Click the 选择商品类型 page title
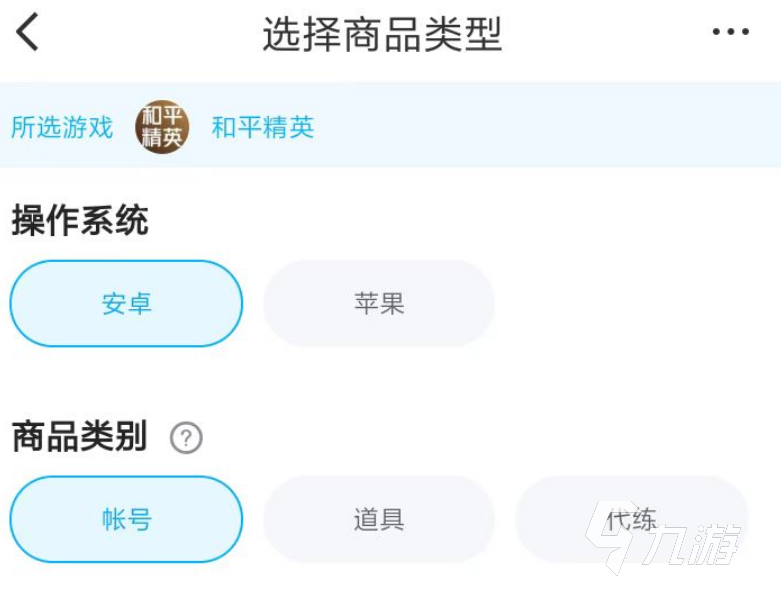Viewport: 781px width, 606px height. pos(382,35)
